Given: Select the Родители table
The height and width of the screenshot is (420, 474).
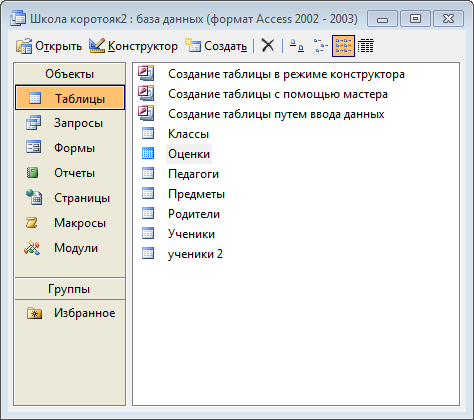Looking at the screenshot, I should pyautogui.click(x=194, y=214).
